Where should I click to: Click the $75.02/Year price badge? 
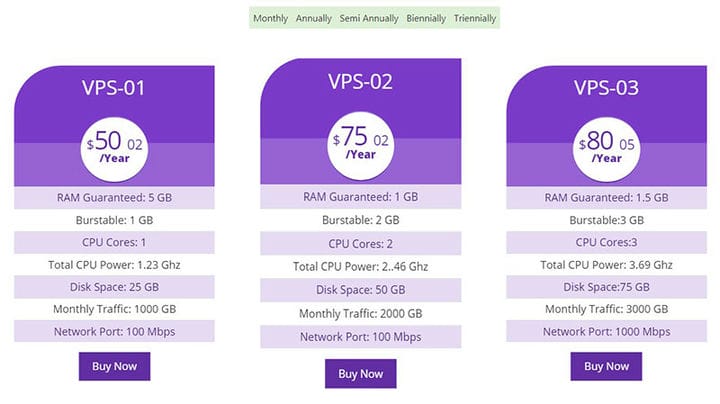360,146
